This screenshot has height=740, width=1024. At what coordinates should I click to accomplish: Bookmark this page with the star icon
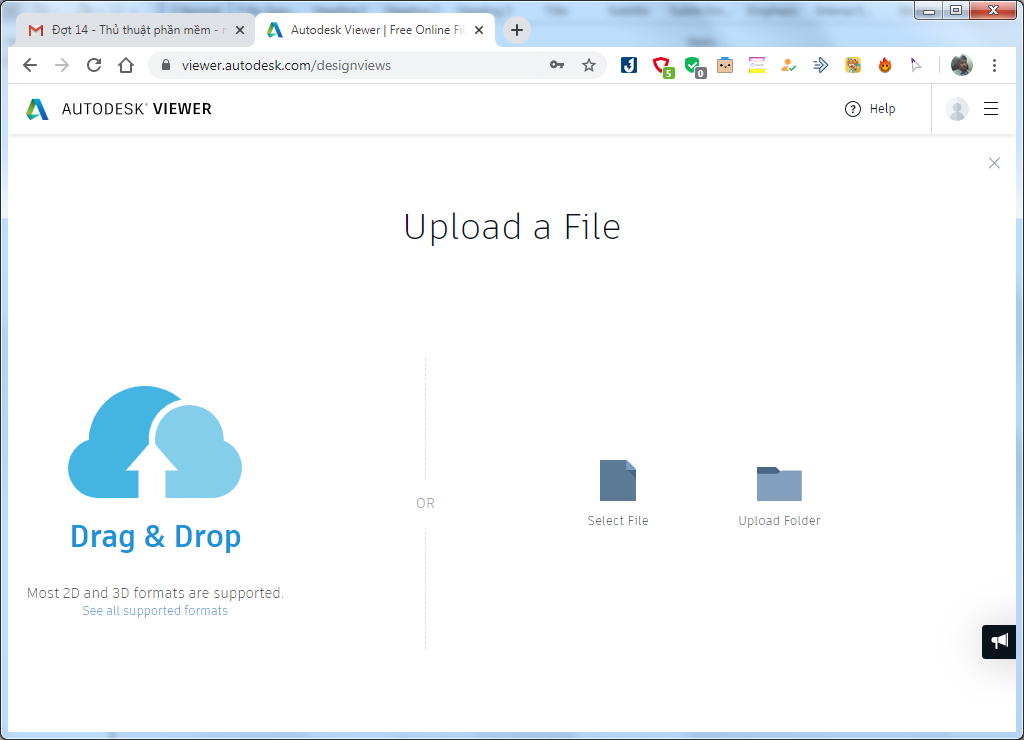(x=589, y=65)
